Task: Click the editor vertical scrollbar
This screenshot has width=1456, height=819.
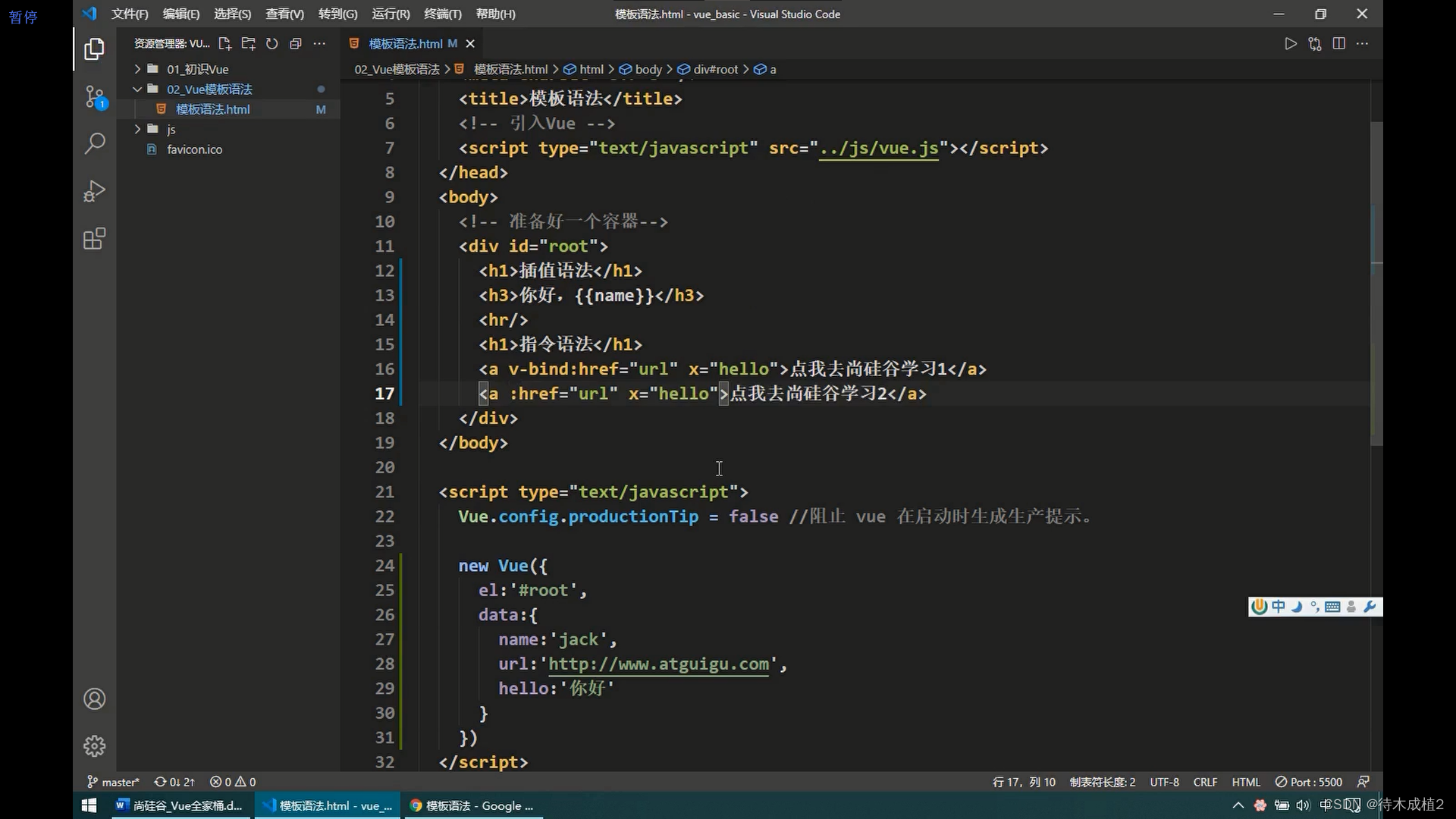Action: [1376, 284]
